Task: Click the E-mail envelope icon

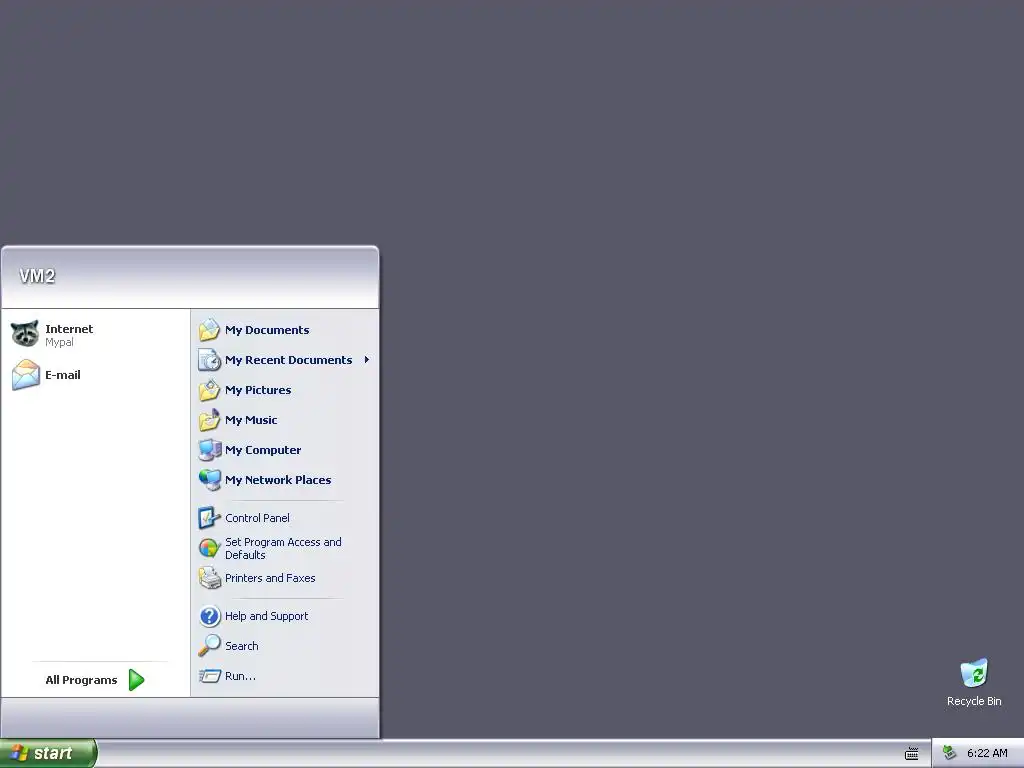Action: (25, 375)
